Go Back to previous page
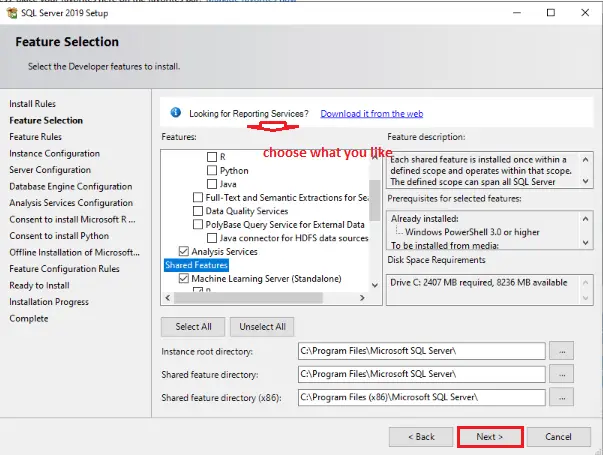The height and width of the screenshot is (455, 603). tap(421, 437)
